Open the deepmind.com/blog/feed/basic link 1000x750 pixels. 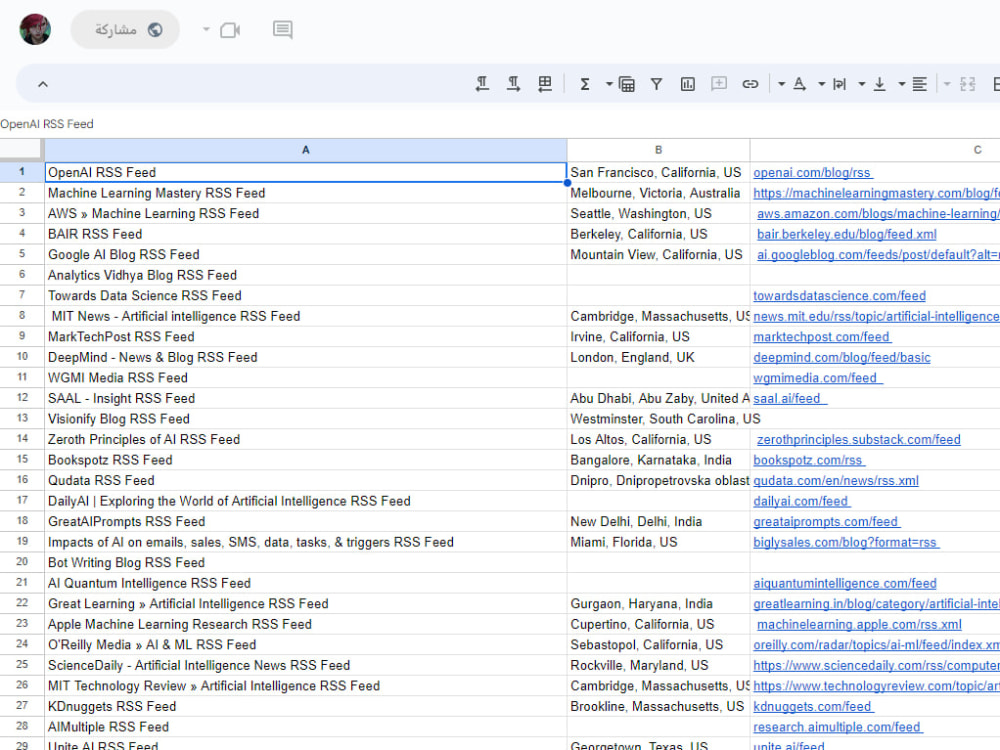[x=842, y=357]
